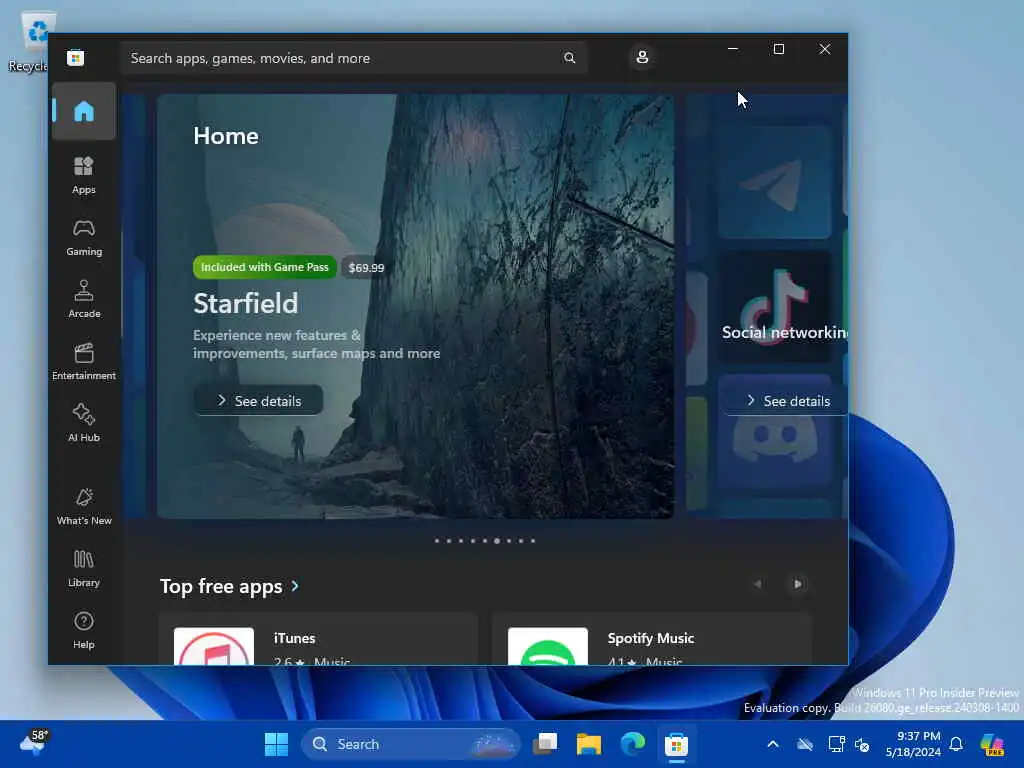Image resolution: width=1024 pixels, height=768 pixels.
Task: Open the Copilot preview icon
Action: pos(993,744)
